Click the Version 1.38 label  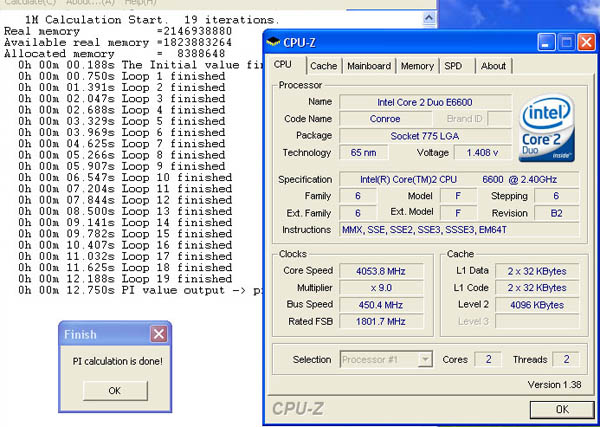[554, 385]
